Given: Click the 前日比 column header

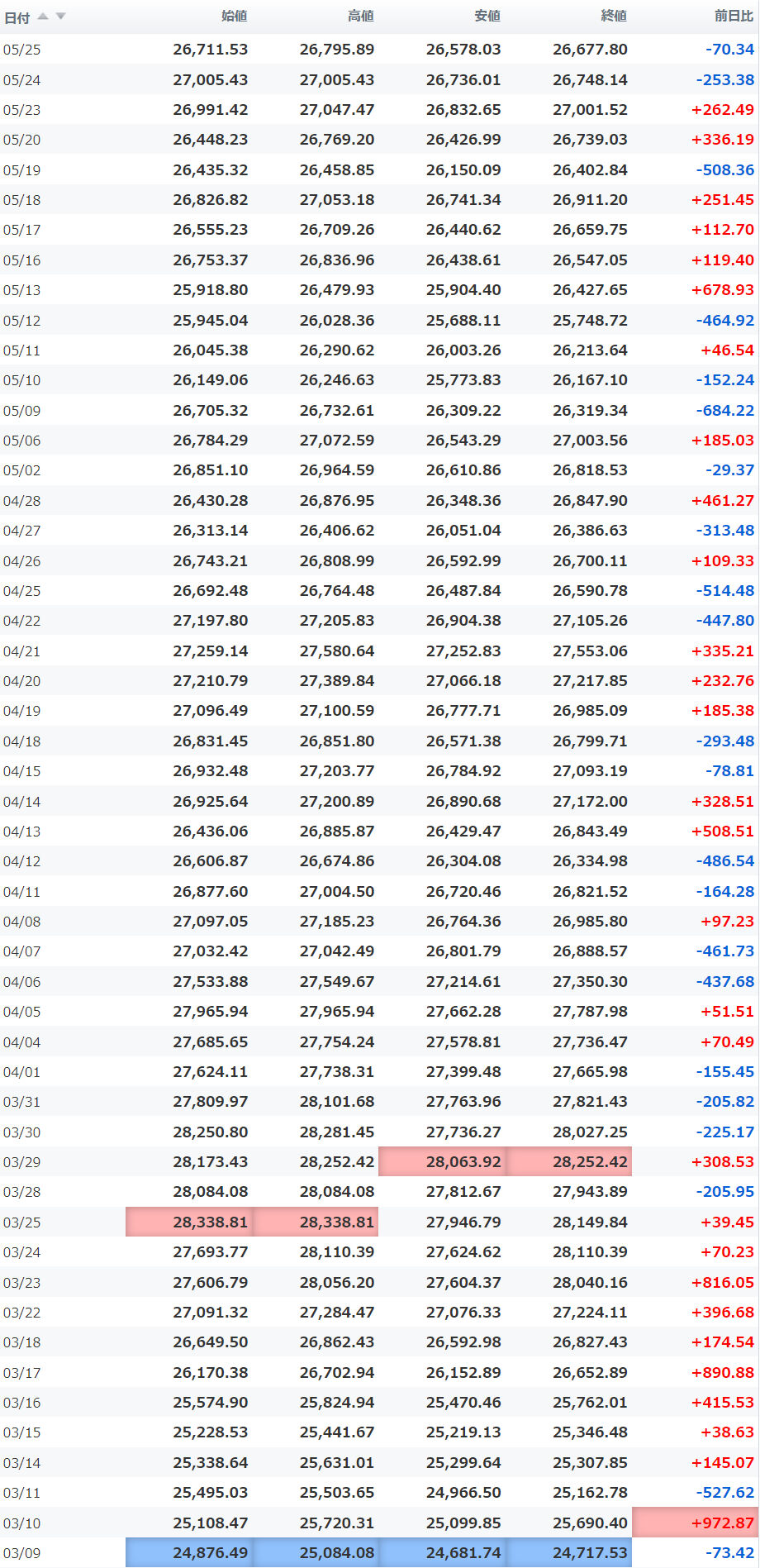Looking at the screenshot, I should pos(734,16).
